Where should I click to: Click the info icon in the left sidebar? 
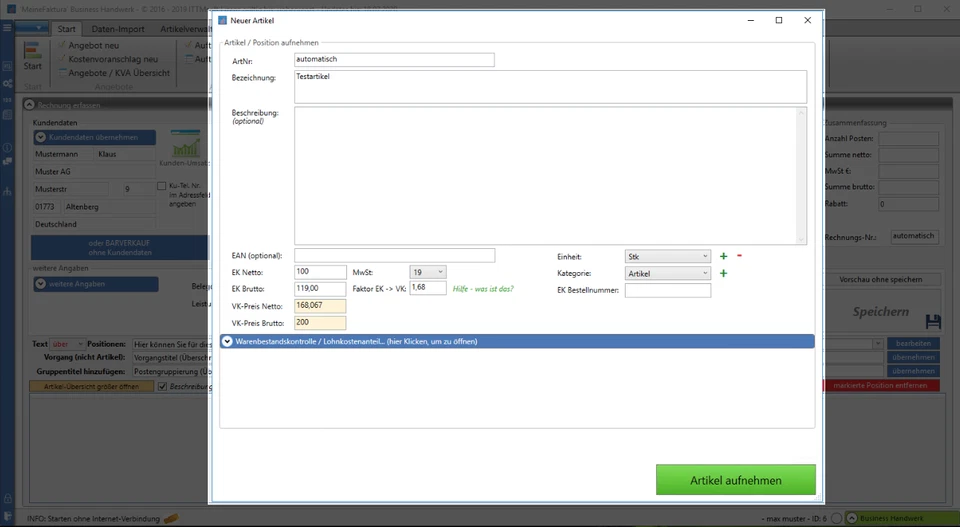7,148
